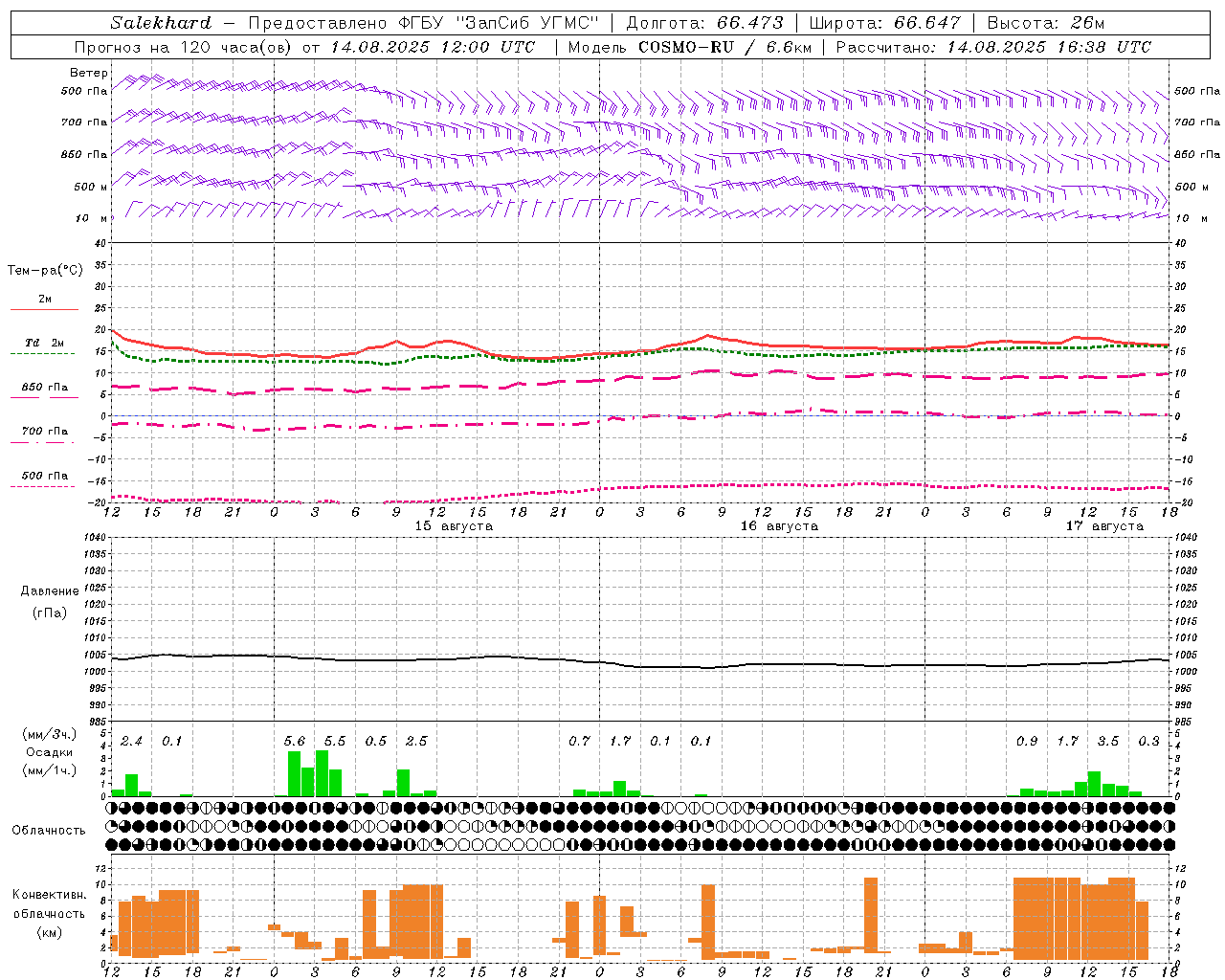This screenshot has width=1225, height=980.
Task: Click the Осадки precipitation panel label
Action: (x=49, y=752)
